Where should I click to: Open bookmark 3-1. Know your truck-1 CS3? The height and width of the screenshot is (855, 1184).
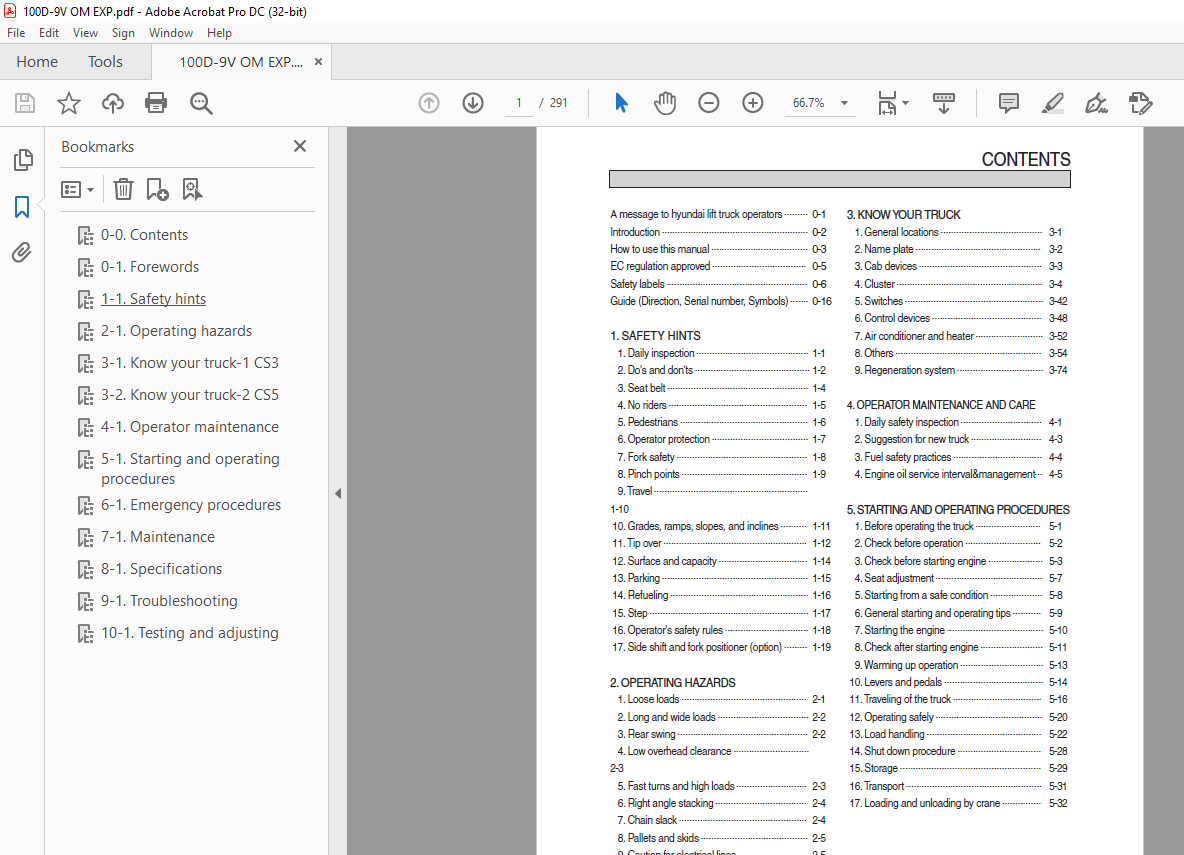tap(190, 363)
